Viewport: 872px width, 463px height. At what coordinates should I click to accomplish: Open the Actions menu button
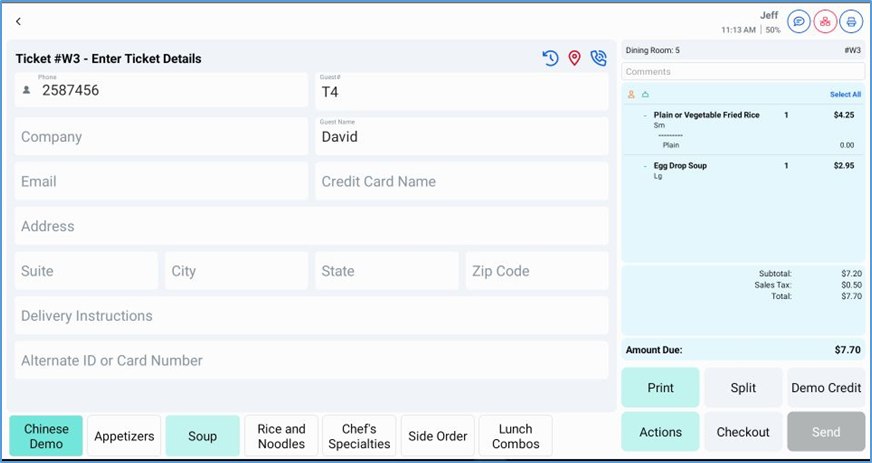point(660,432)
